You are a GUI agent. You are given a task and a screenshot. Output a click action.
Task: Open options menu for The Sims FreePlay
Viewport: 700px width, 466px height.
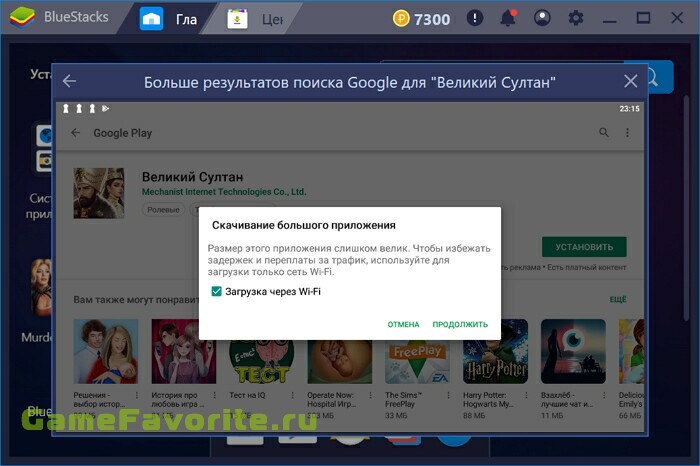[448, 395]
